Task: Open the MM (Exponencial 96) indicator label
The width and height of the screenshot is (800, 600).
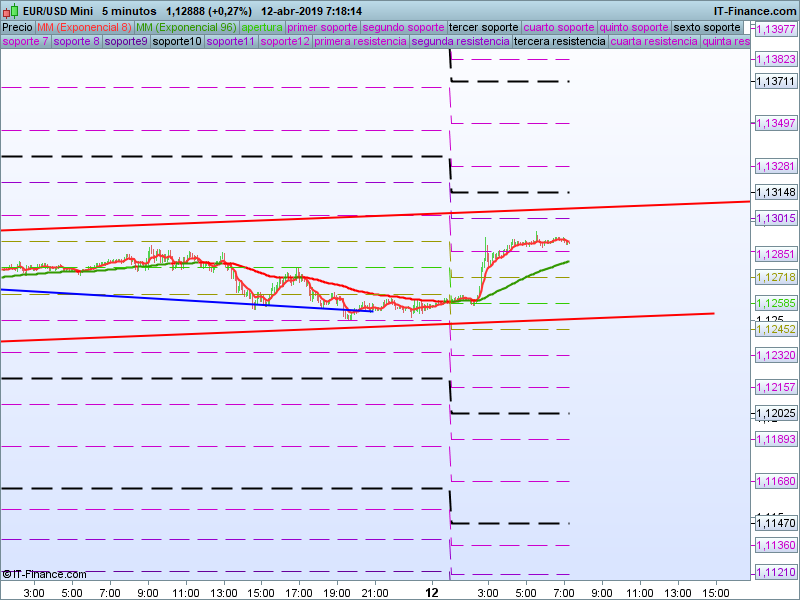Action: coord(187,27)
